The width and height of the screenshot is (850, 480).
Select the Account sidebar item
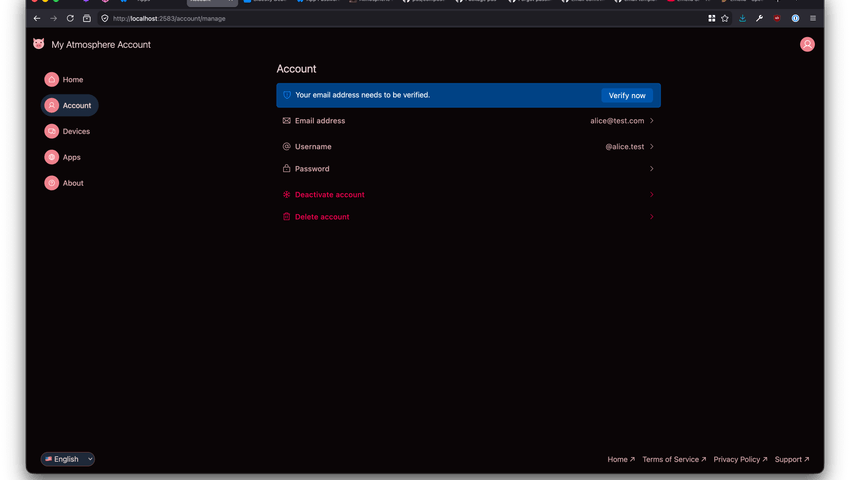(69, 105)
